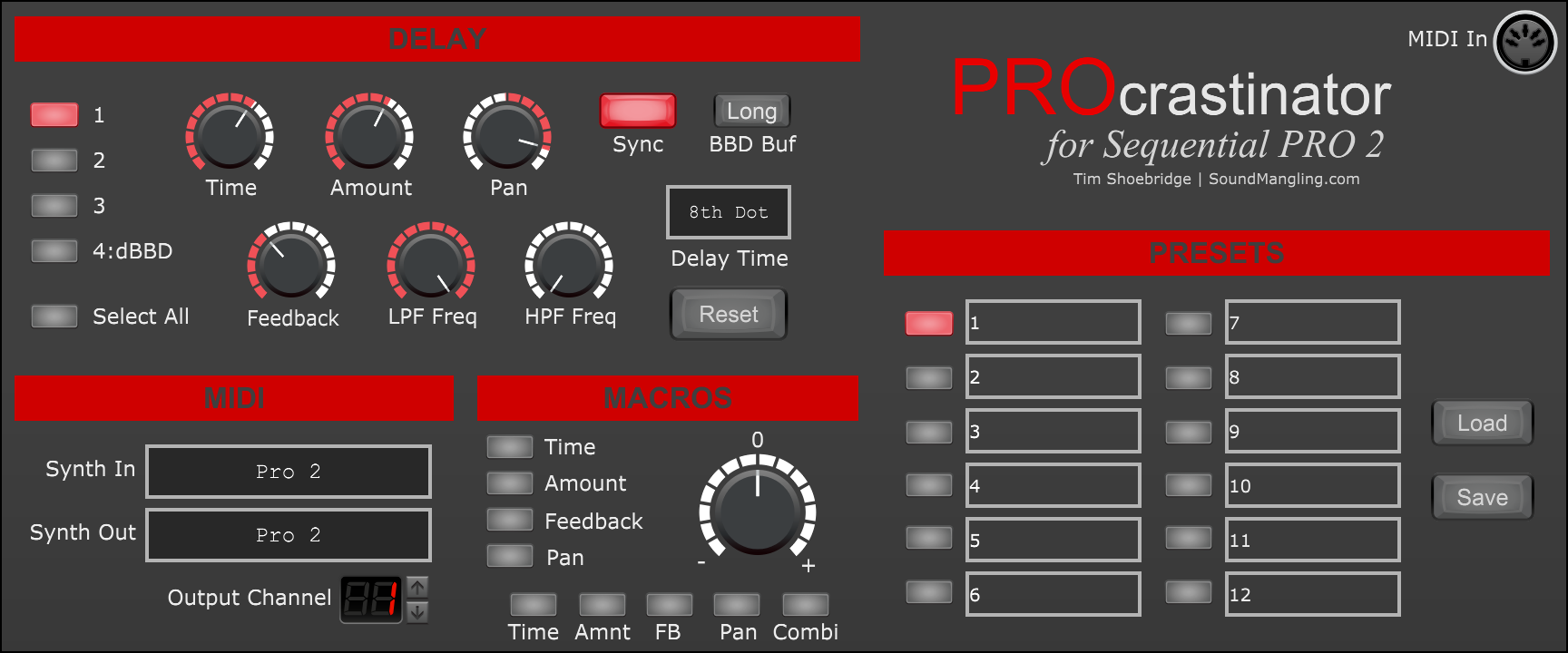Click preset 5 name field
This screenshot has width=1568, height=653.
[x=1053, y=540]
